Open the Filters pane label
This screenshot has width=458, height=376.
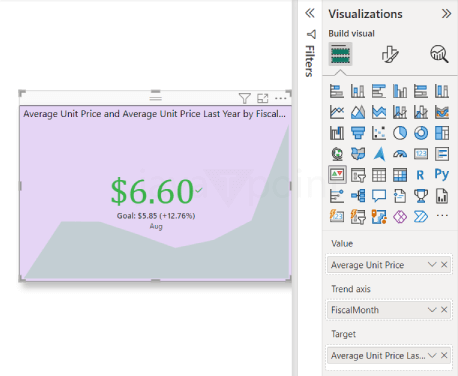pos(310,61)
